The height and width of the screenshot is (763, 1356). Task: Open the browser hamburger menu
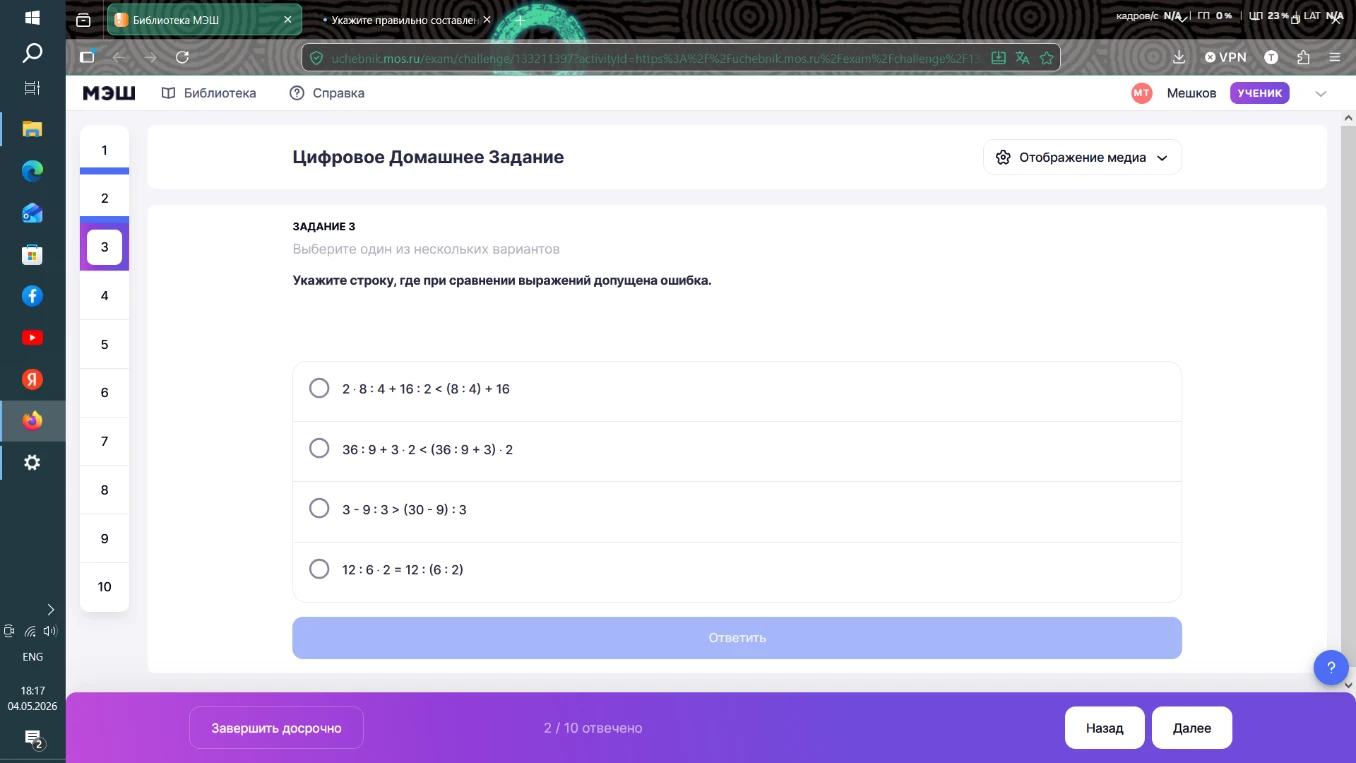point(1334,58)
